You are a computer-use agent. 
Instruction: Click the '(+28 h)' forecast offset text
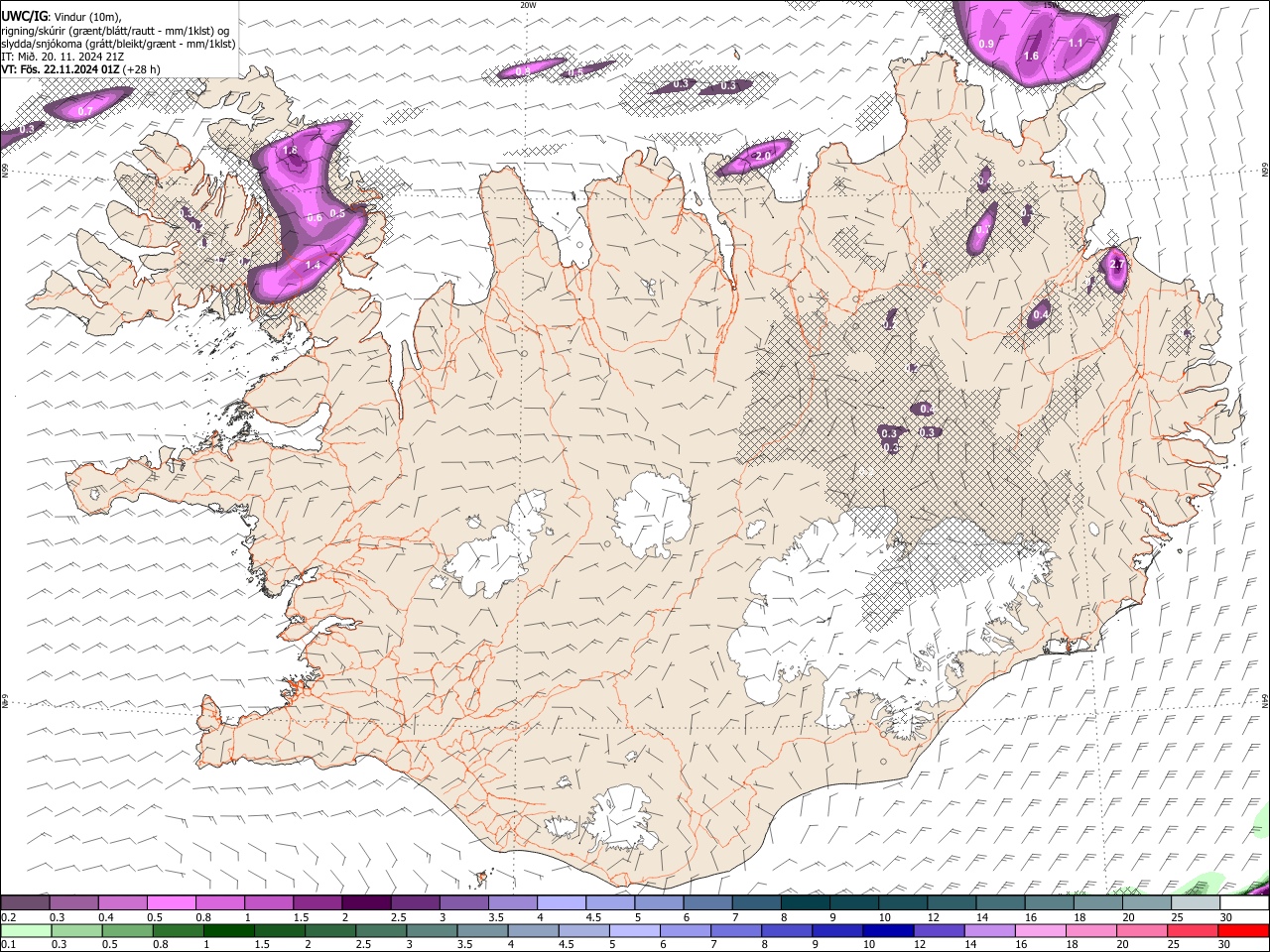click(x=143, y=69)
